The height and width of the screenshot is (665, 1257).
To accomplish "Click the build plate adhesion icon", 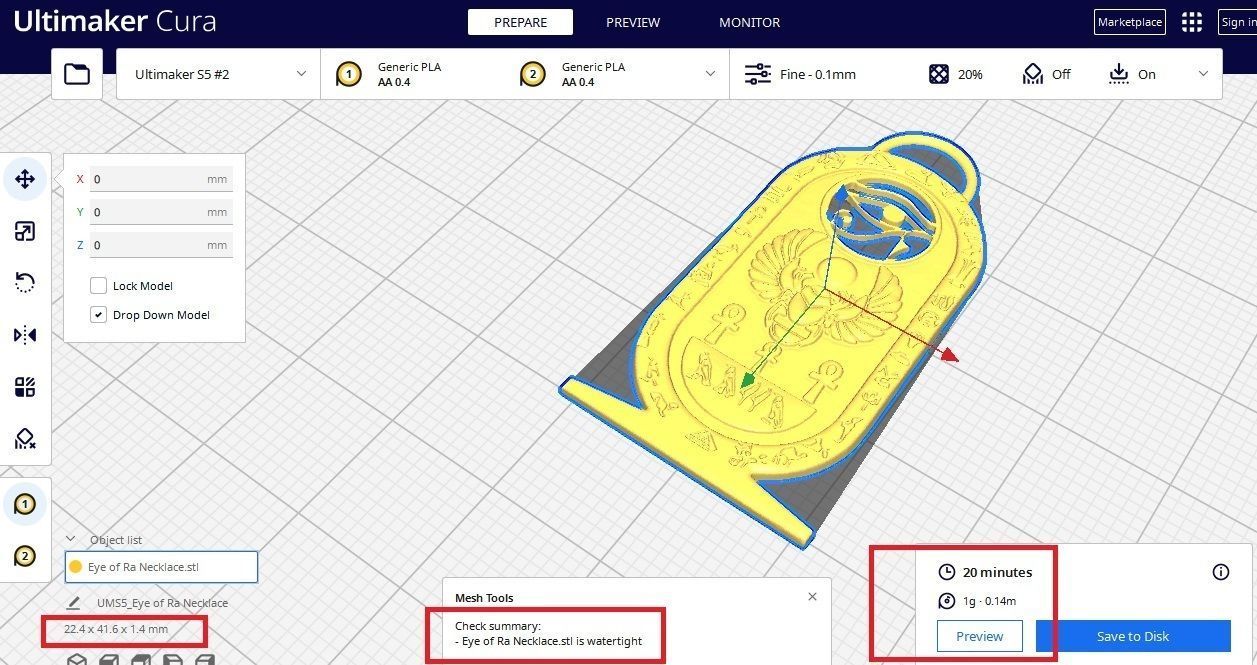I will point(1118,74).
